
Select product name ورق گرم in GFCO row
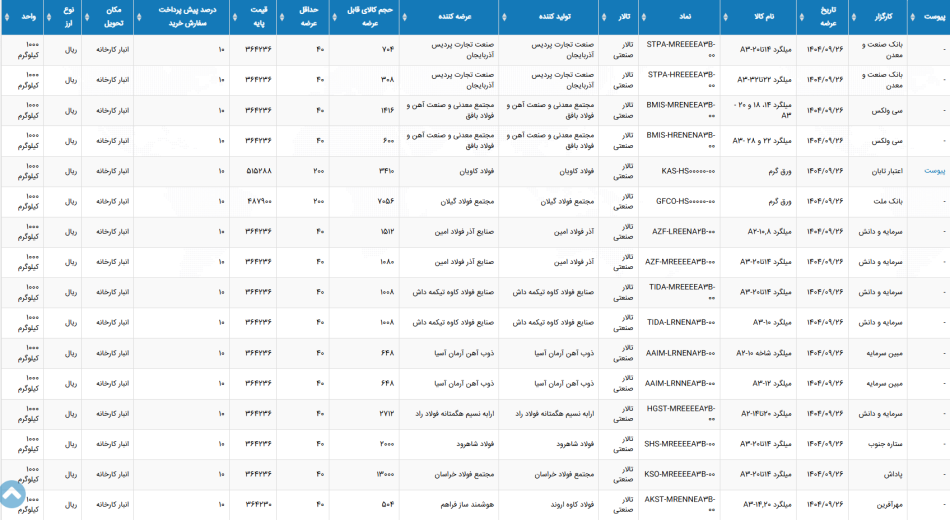point(759,202)
